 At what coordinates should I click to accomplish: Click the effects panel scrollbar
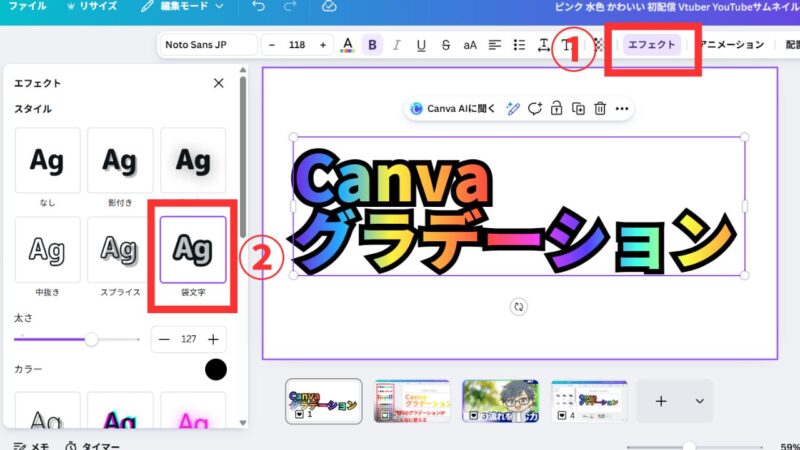coord(243,156)
